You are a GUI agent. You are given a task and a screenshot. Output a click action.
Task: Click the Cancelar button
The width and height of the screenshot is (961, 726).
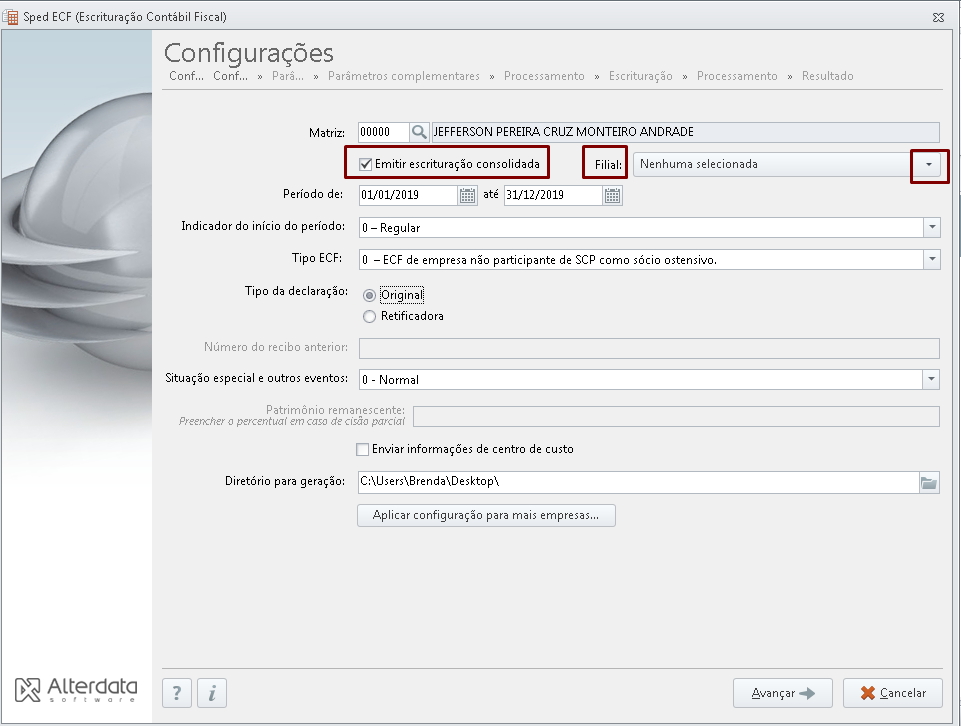pyautogui.click(x=892, y=693)
